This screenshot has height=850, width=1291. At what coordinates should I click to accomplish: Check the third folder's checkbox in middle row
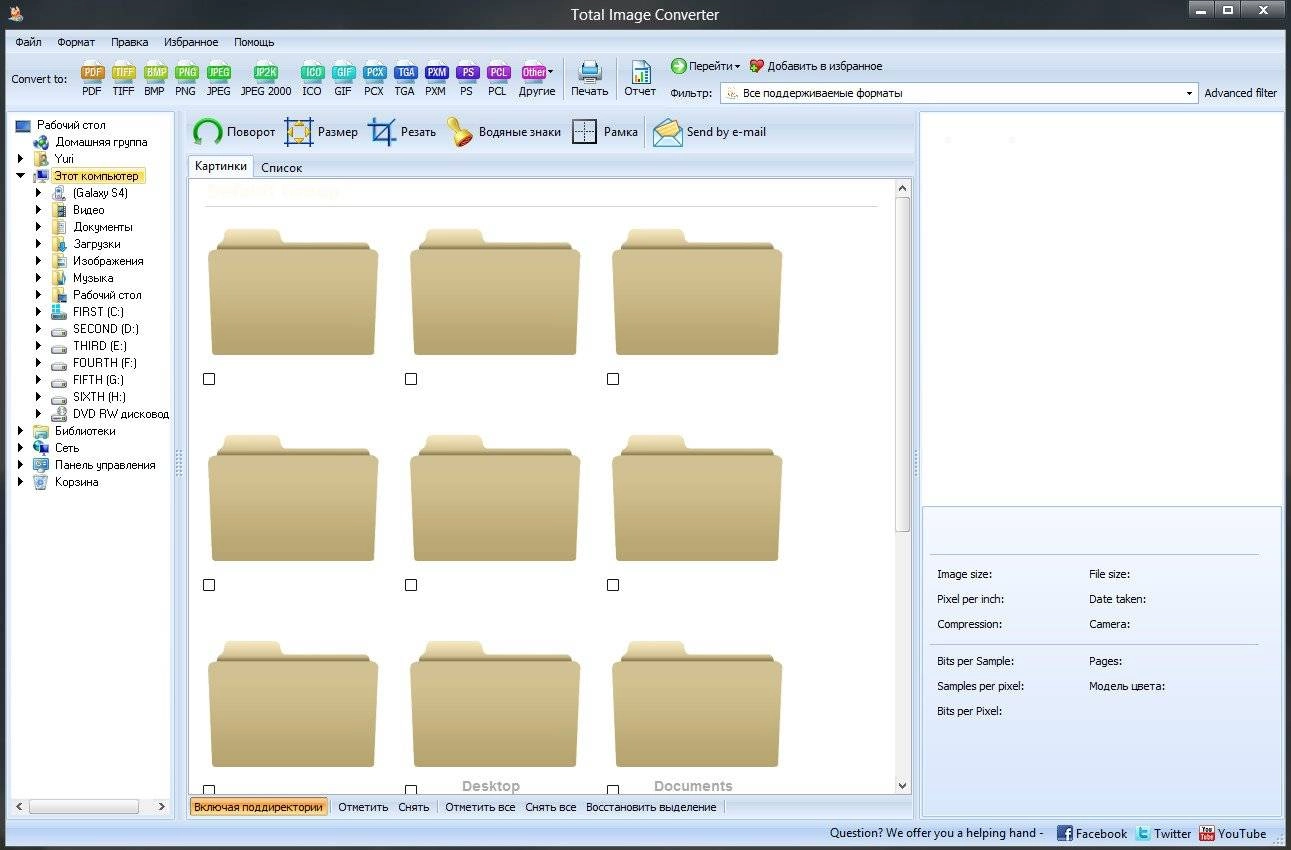click(x=613, y=585)
